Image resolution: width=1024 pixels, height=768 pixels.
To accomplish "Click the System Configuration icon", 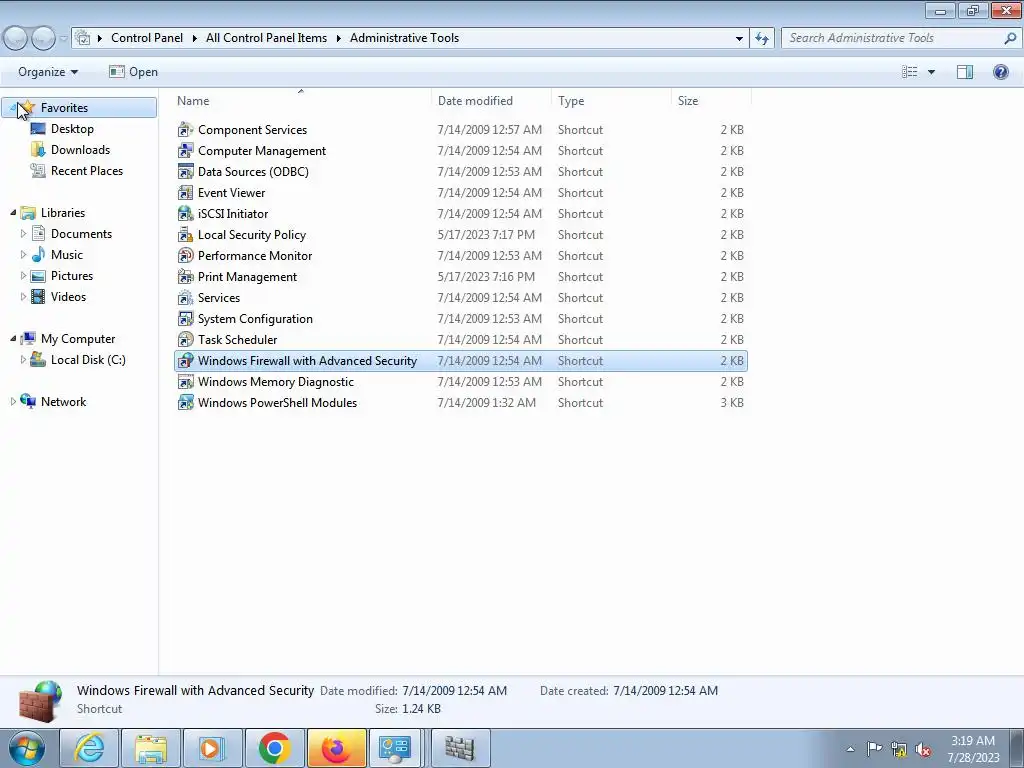I will (x=185, y=319).
